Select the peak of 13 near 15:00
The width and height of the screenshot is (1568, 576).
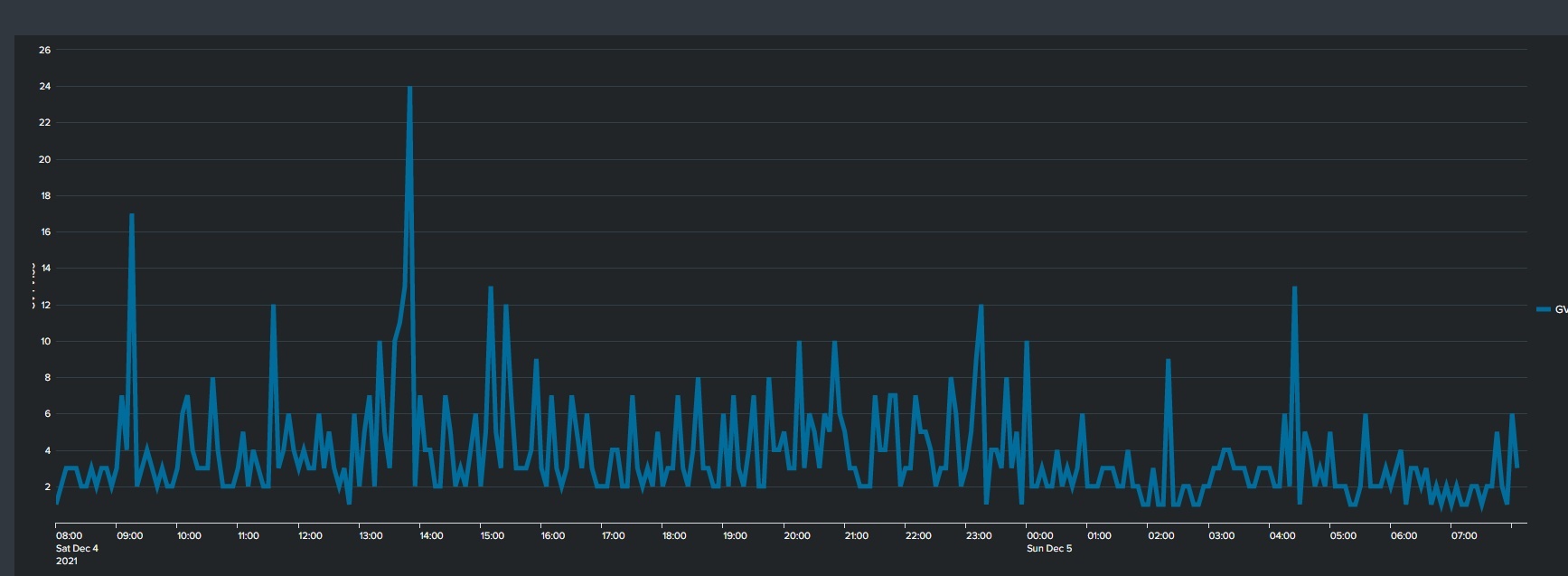click(x=490, y=288)
